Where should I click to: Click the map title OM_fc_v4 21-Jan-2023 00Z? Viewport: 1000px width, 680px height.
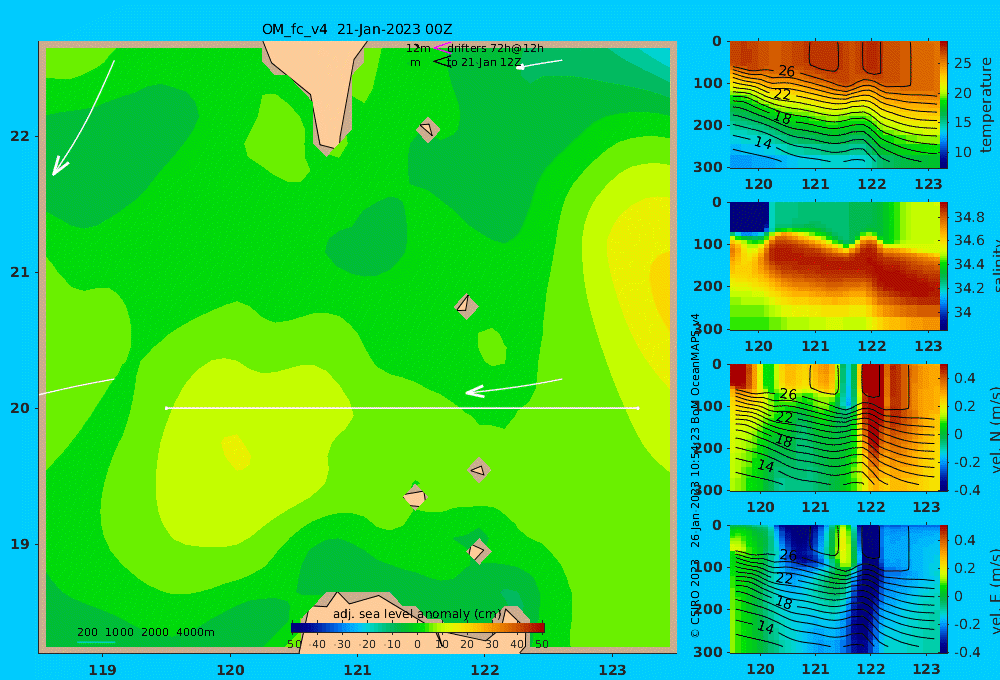pyautogui.click(x=357, y=29)
